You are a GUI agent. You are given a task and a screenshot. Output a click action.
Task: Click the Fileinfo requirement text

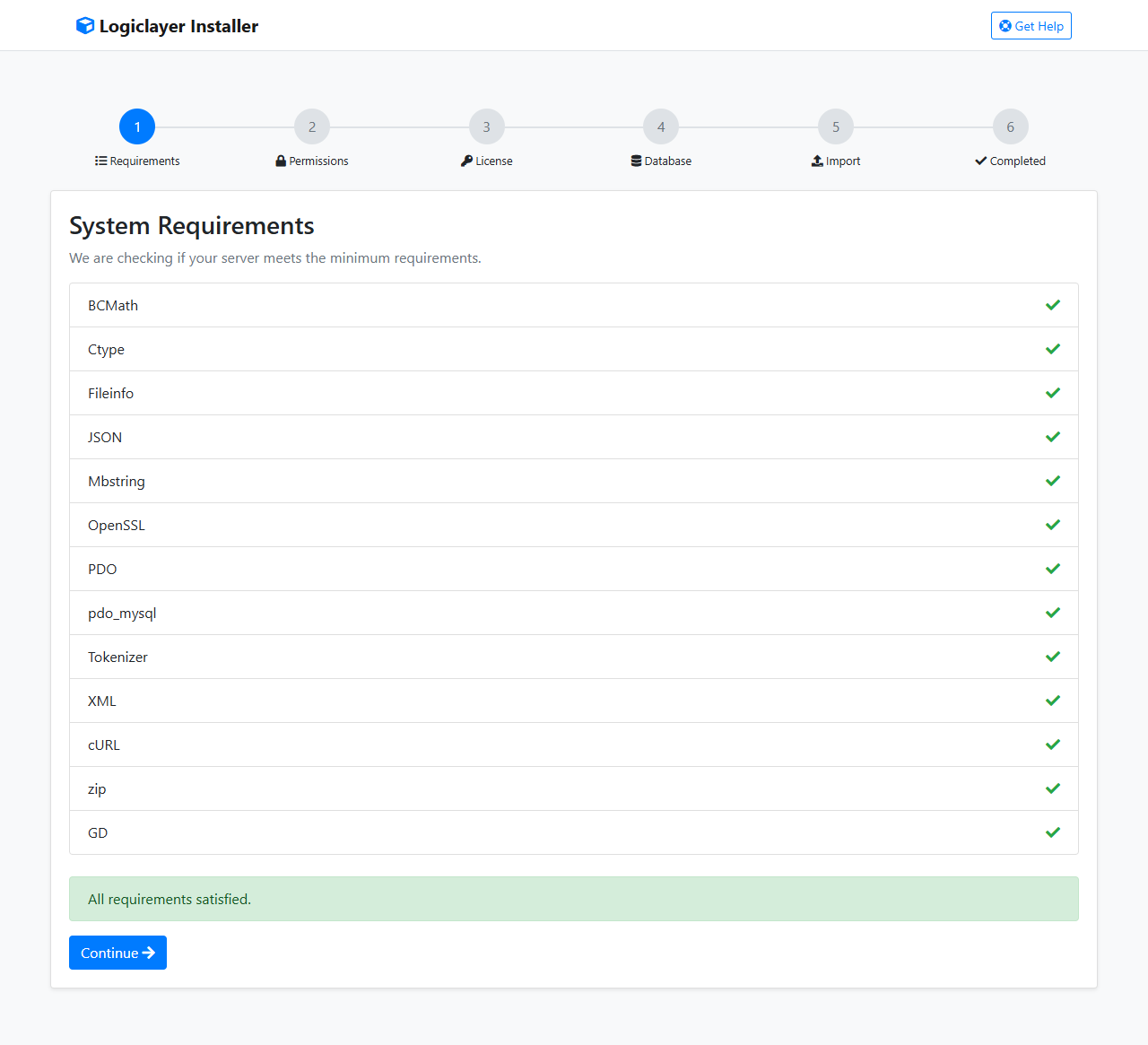pyautogui.click(x=110, y=393)
